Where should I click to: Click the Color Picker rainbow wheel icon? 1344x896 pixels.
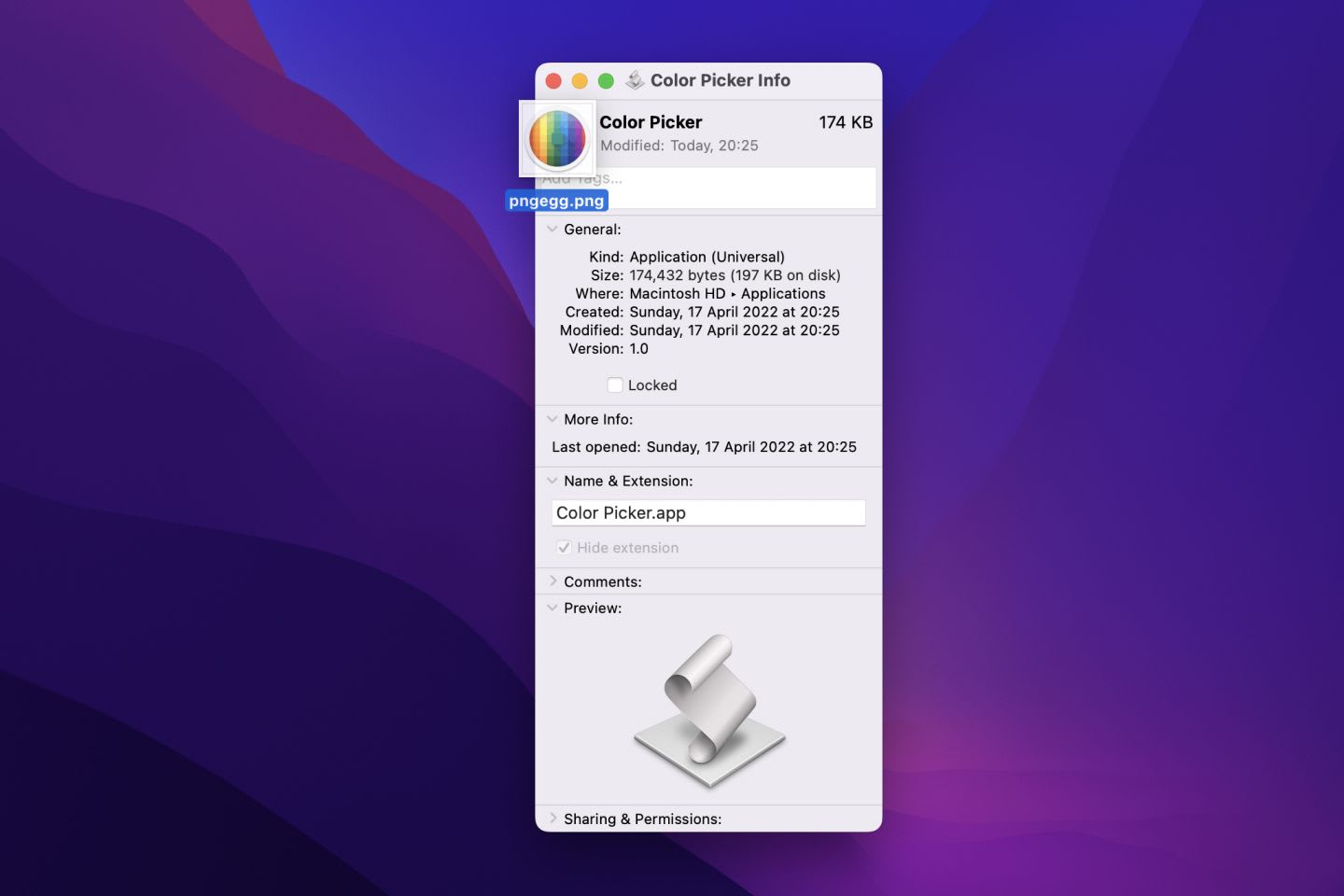(x=557, y=137)
